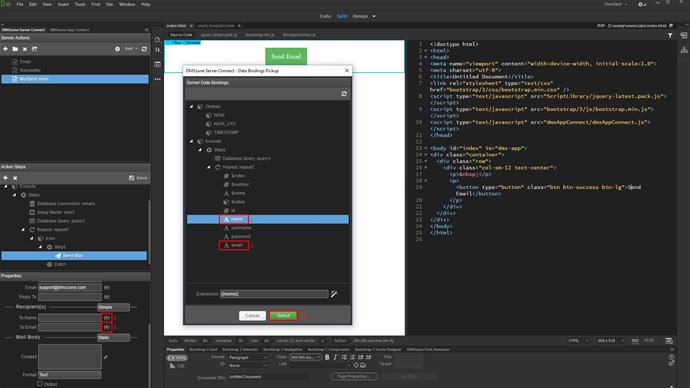Click the Content text area

(x=70, y=356)
